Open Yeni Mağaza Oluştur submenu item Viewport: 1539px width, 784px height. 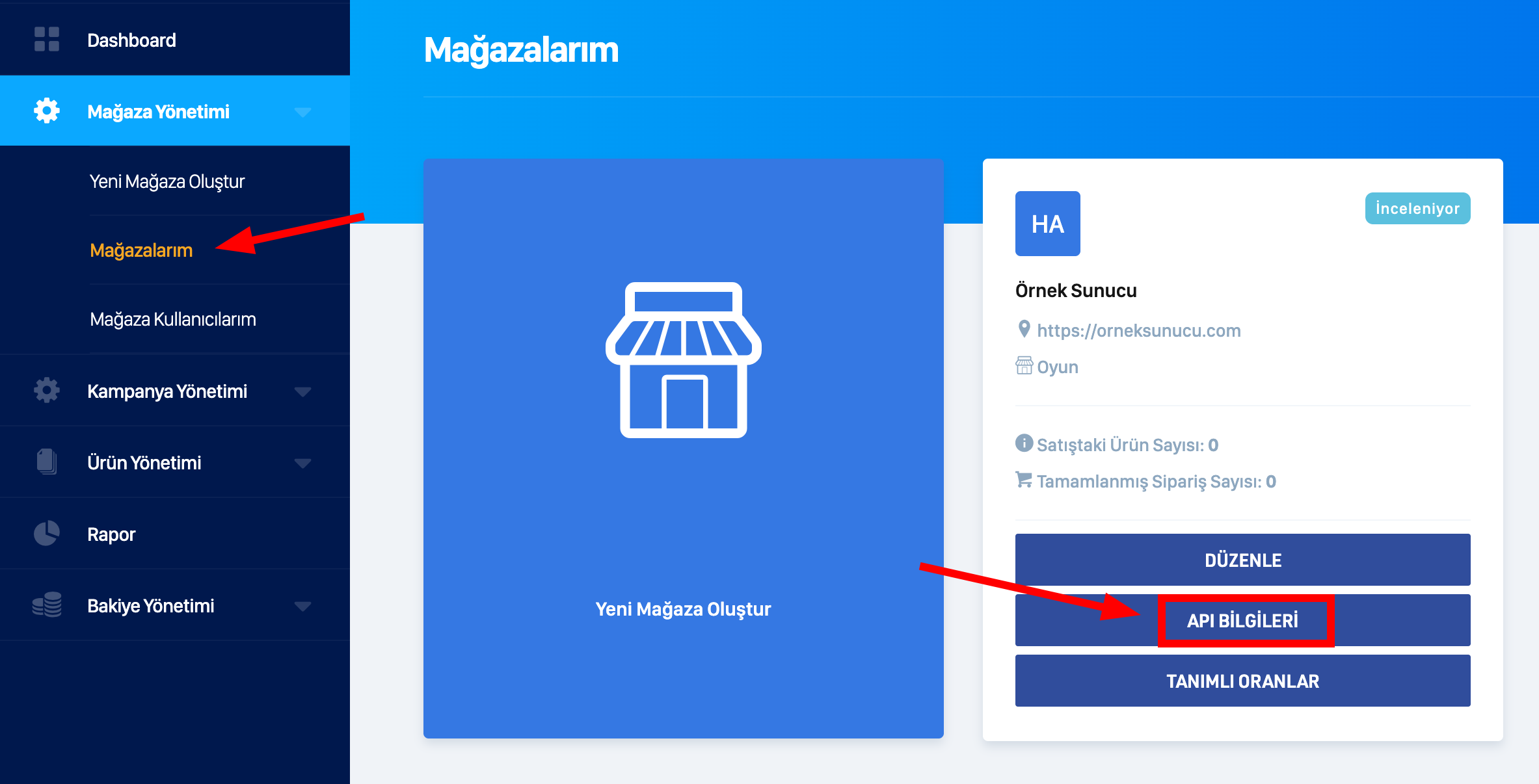click(x=167, y=181)
